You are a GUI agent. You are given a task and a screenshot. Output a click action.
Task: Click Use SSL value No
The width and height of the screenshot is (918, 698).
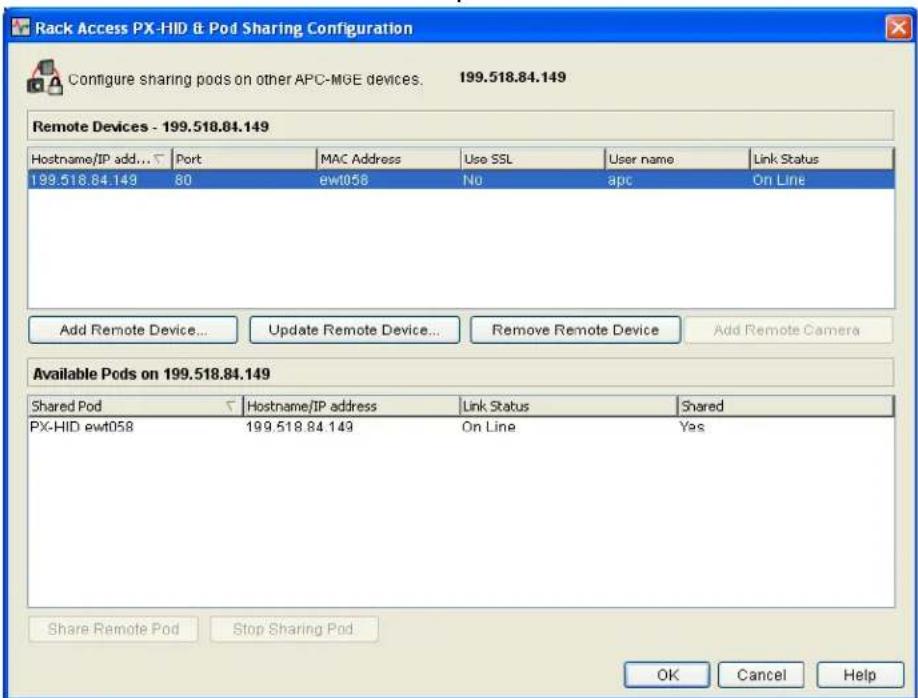tap(472, 180)
